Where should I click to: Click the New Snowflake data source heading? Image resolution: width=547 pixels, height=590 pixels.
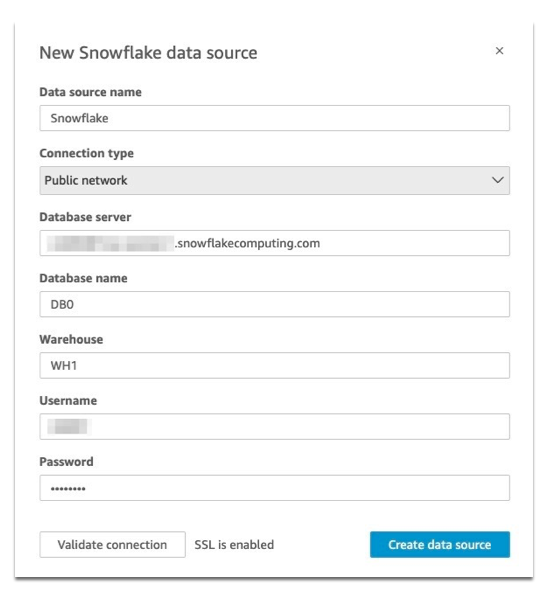point(148,53)
